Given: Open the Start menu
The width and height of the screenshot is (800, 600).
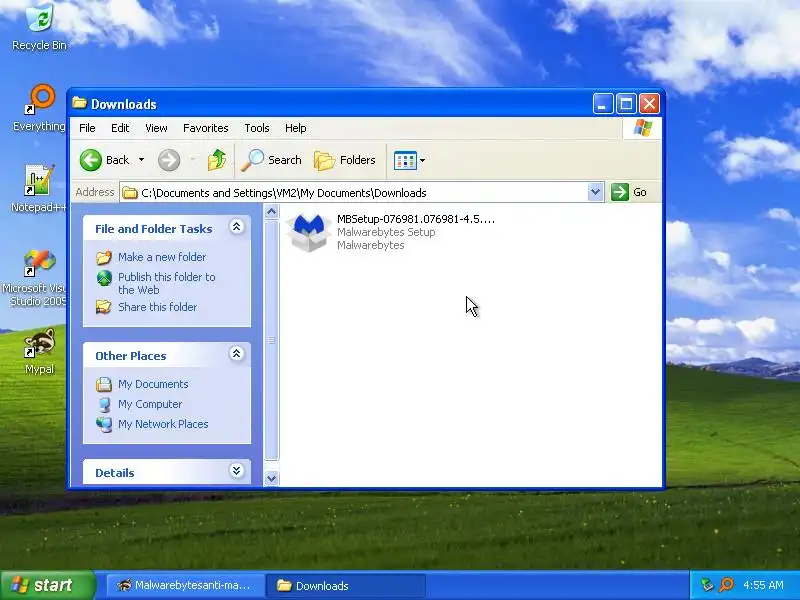Looking at the screenshot, I should [x=48, y=585].
